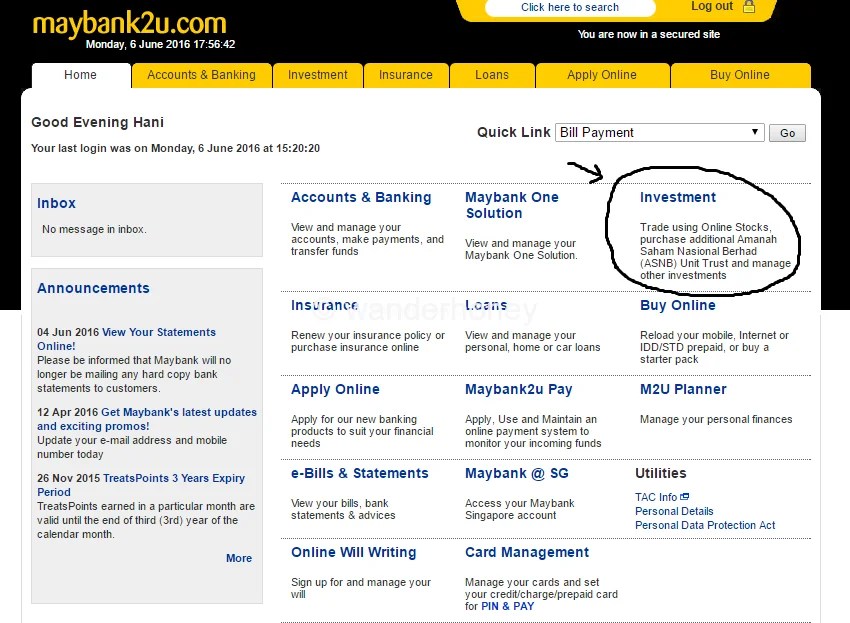Open the Apply Online section heading
This screenshot has height=623, width=850.
coord(335,389)
